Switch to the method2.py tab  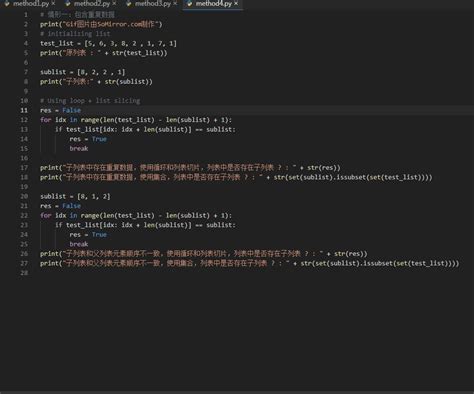coord(91,4)
